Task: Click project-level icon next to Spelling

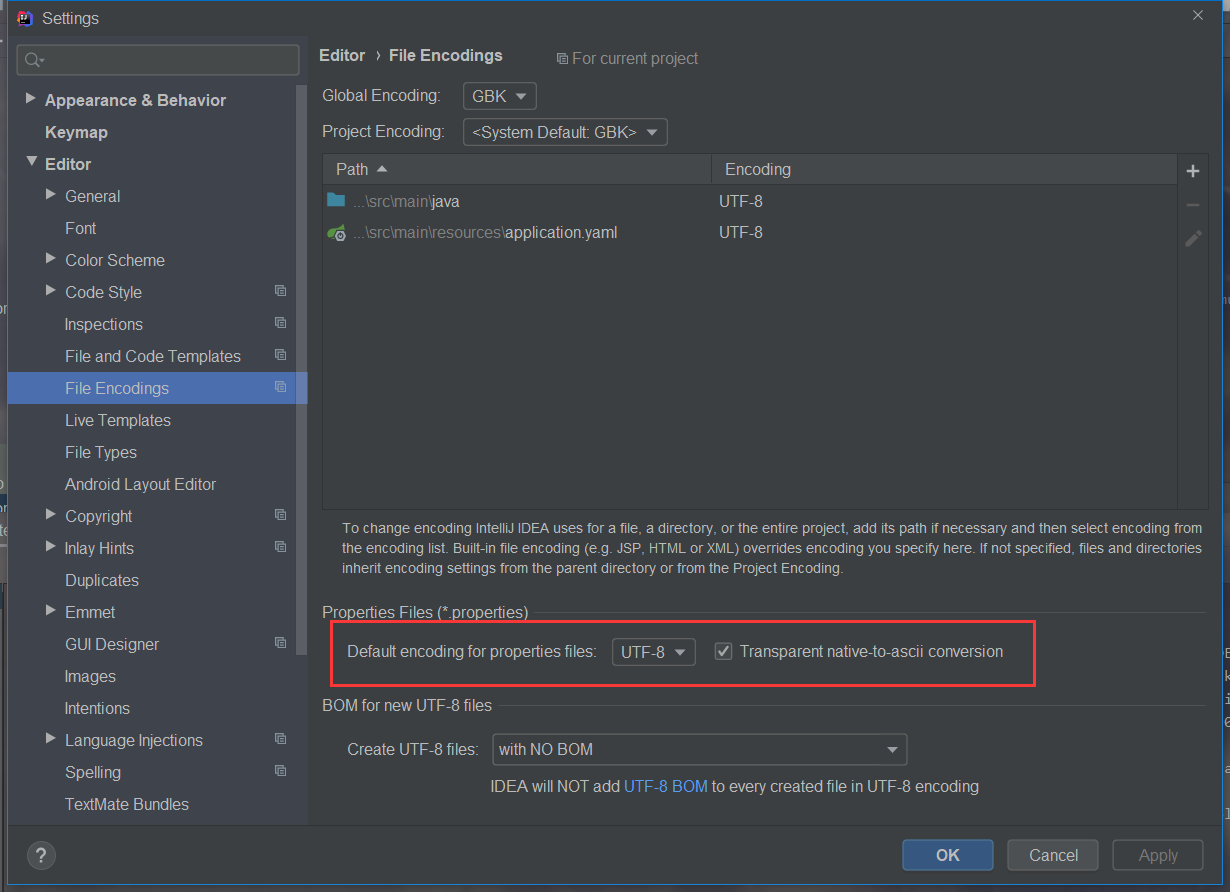Action: (x=280, y=771)
